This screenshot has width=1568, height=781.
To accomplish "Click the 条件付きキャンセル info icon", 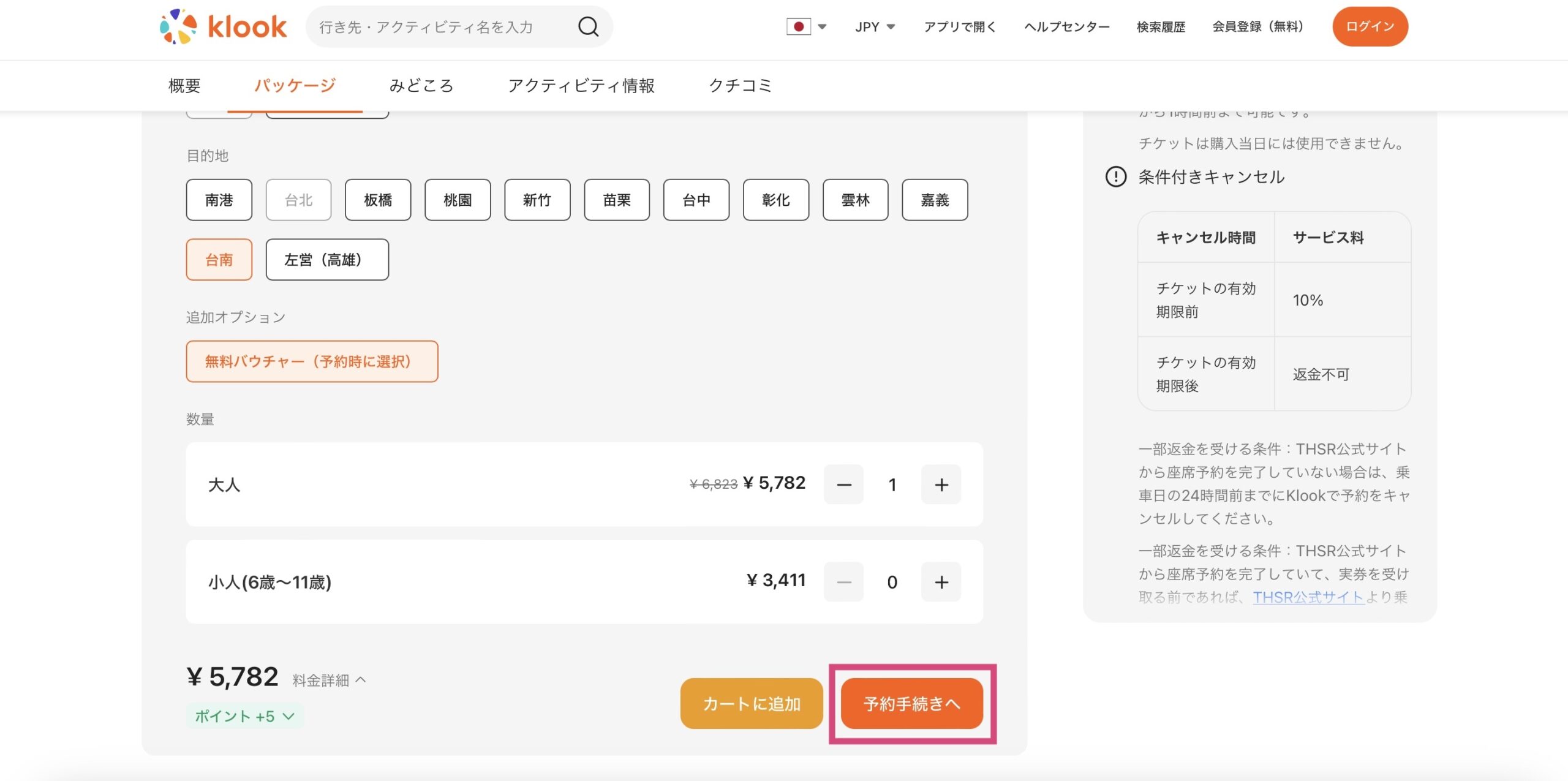I will [x=1115, y=177].
